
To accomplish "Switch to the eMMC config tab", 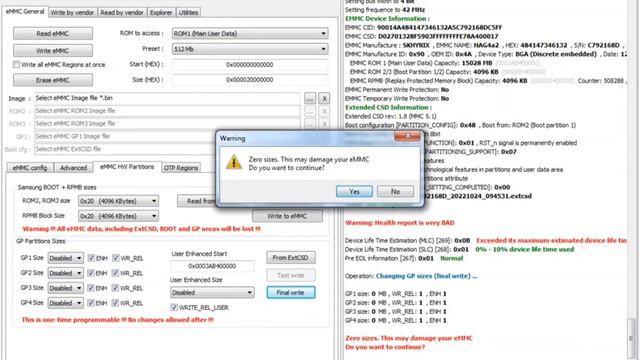I will pos(30,168).
